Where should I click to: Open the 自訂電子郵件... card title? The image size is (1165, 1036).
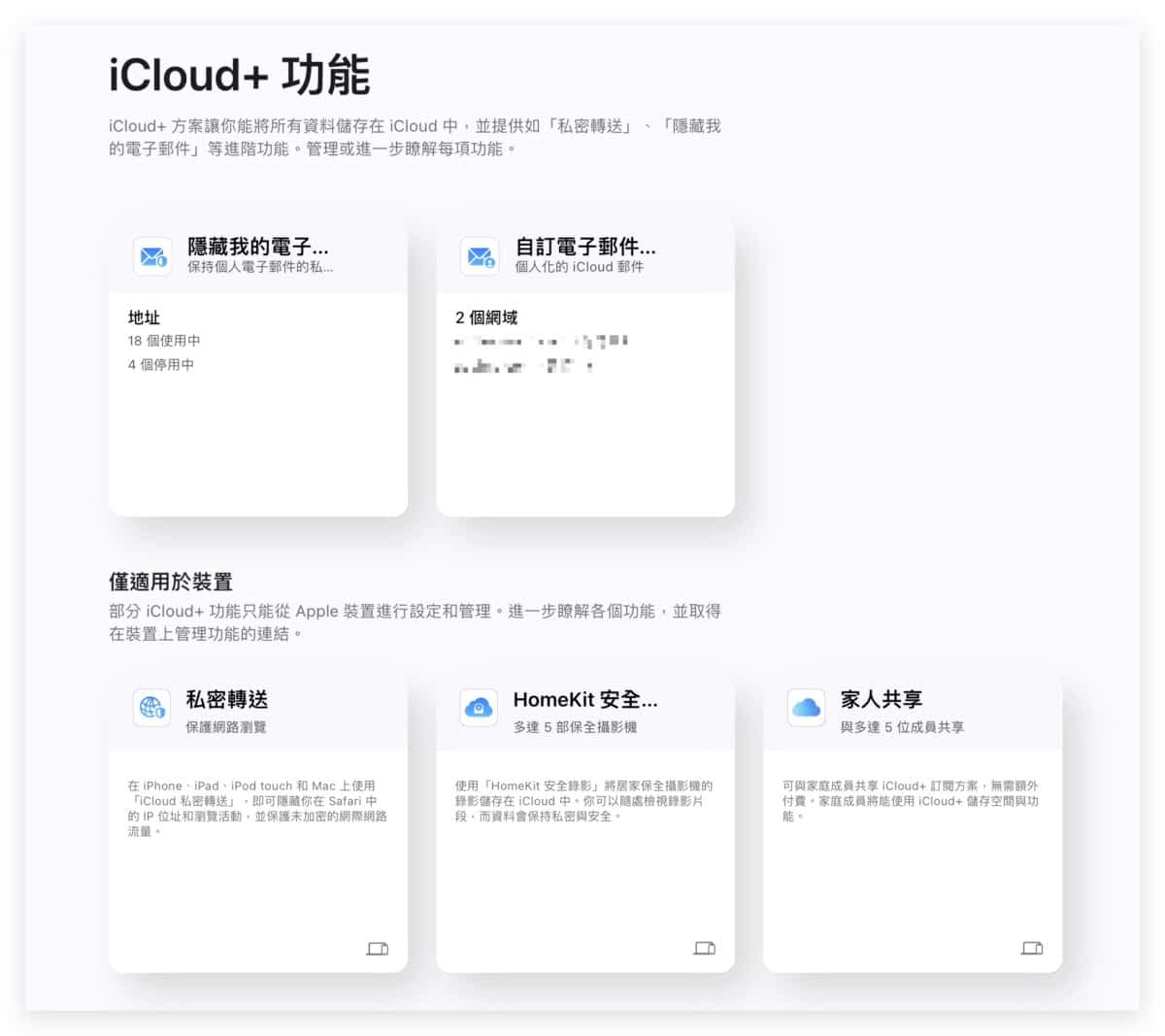(x=585, y=247)
